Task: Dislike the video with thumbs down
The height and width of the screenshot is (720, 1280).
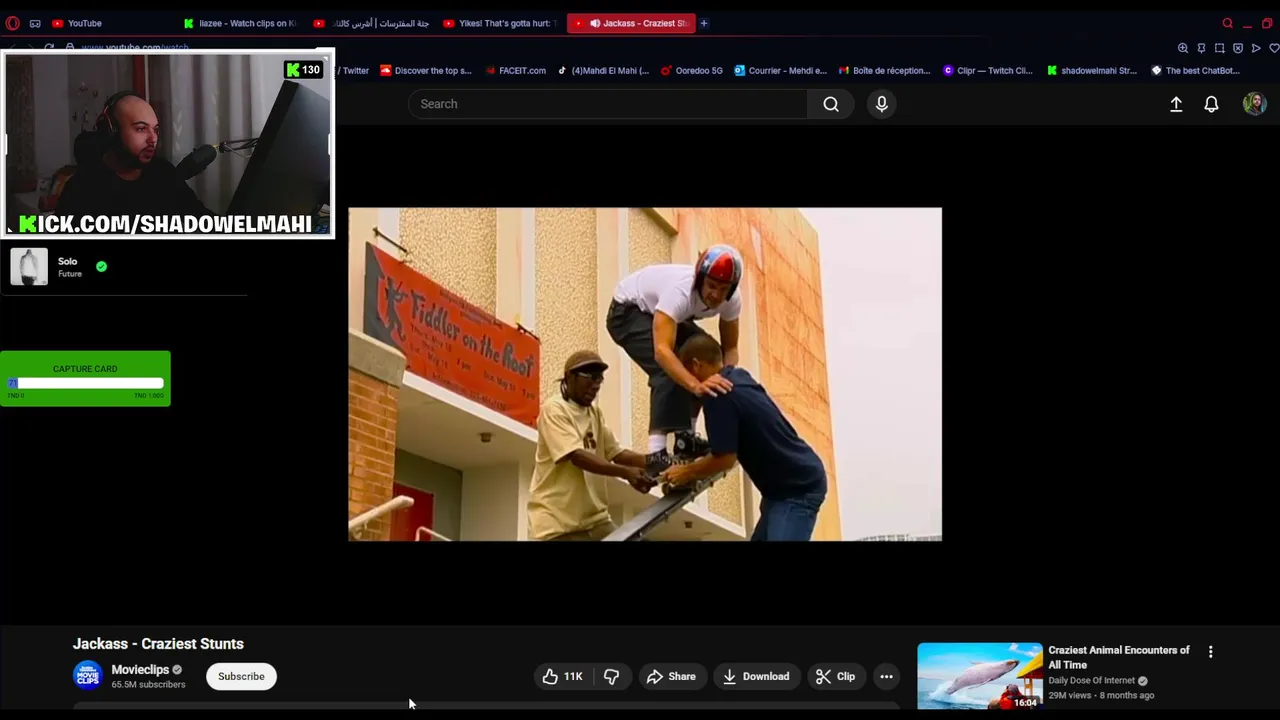Action: (x=611, y=677)
